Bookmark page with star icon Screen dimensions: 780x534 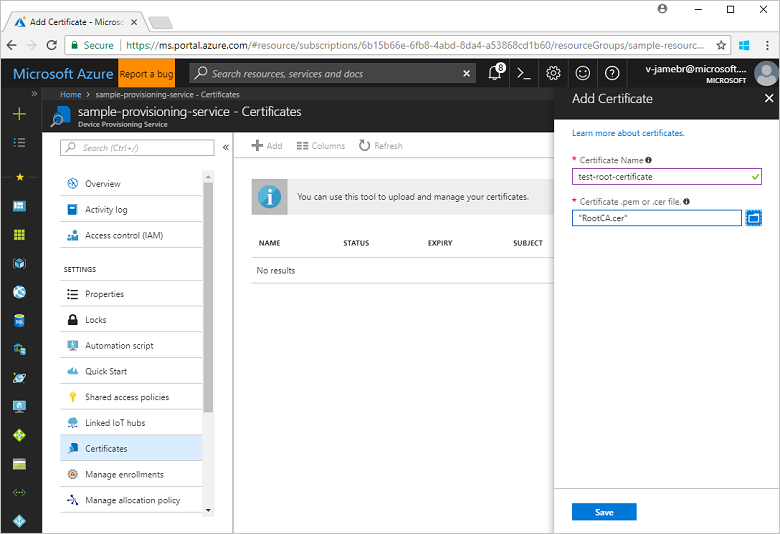click(x=721, y=45)
